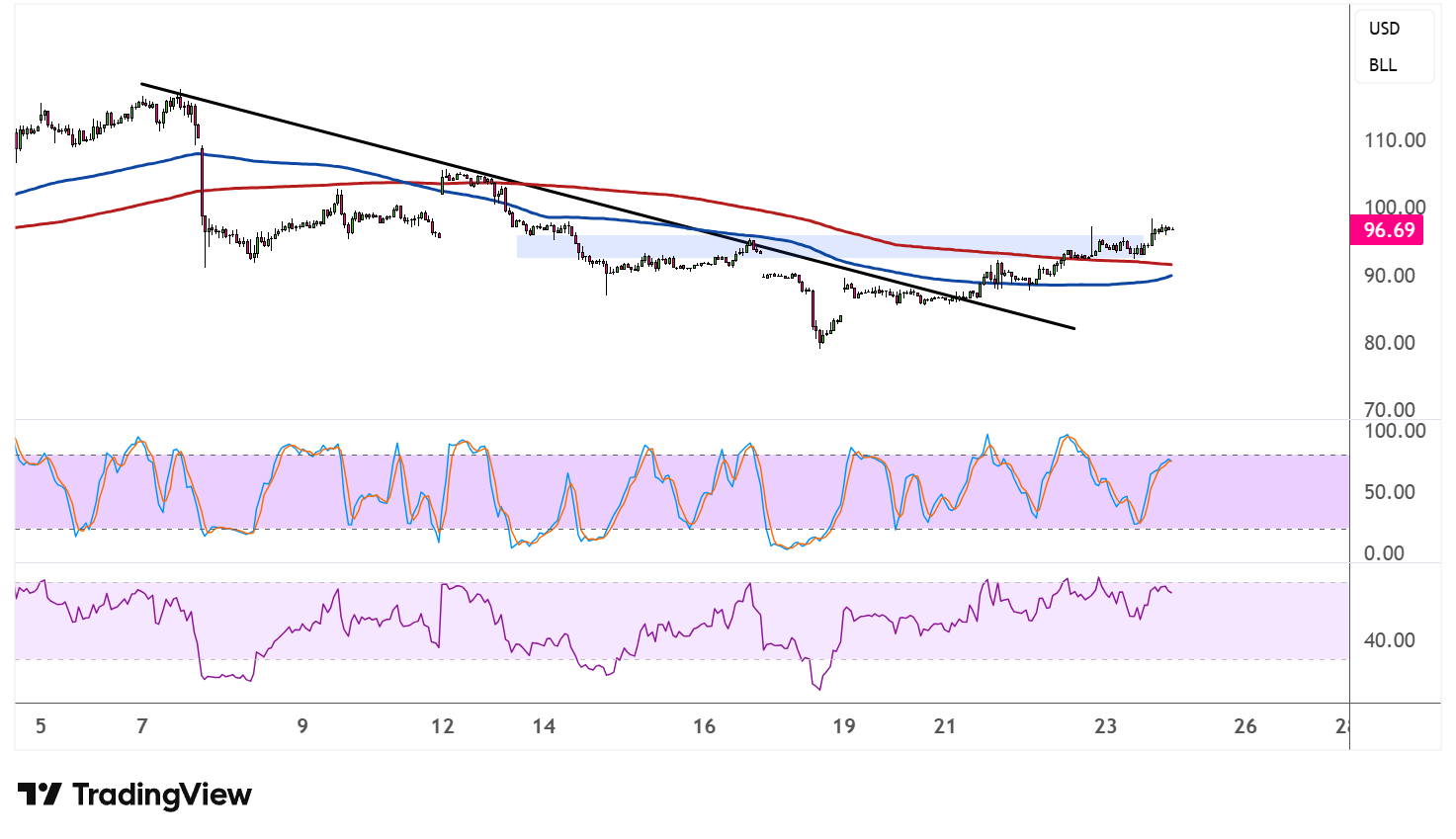Click the TradingView logo icon

[40, 795]
